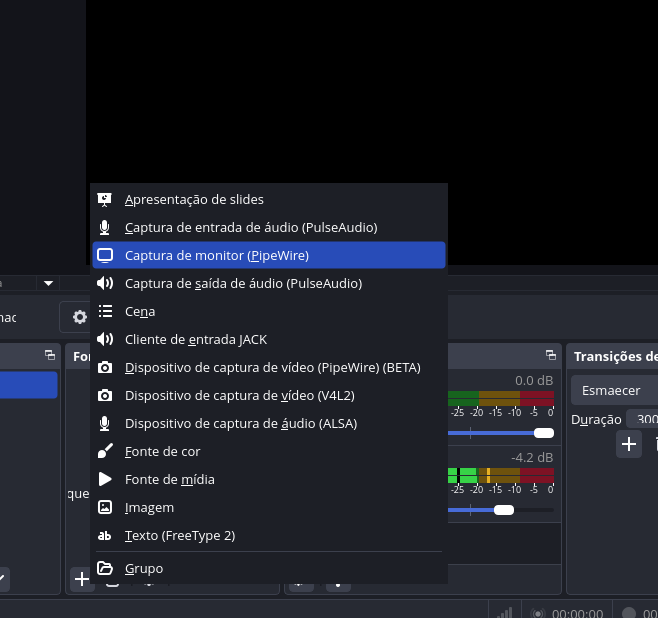Click the slideshow presentation icon

click(104, 200)
